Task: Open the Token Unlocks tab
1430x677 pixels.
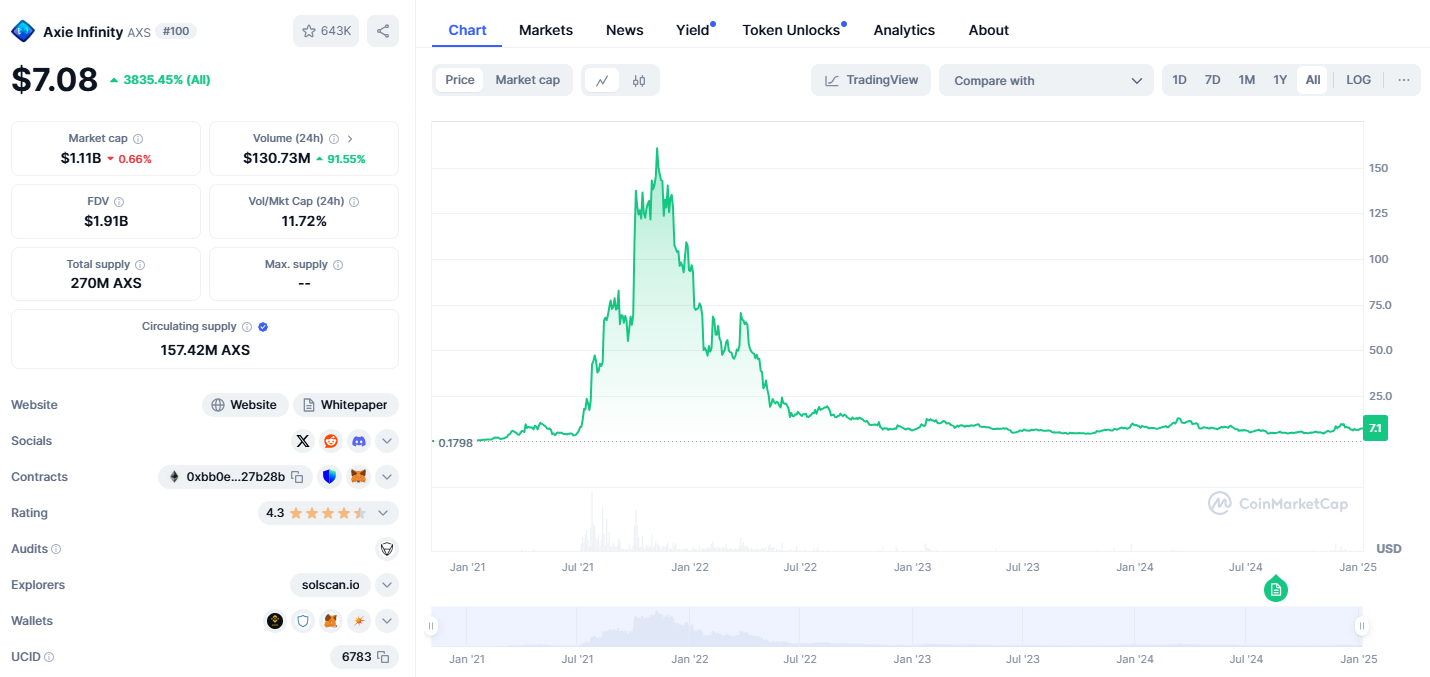Action: [x=791, y=30]
